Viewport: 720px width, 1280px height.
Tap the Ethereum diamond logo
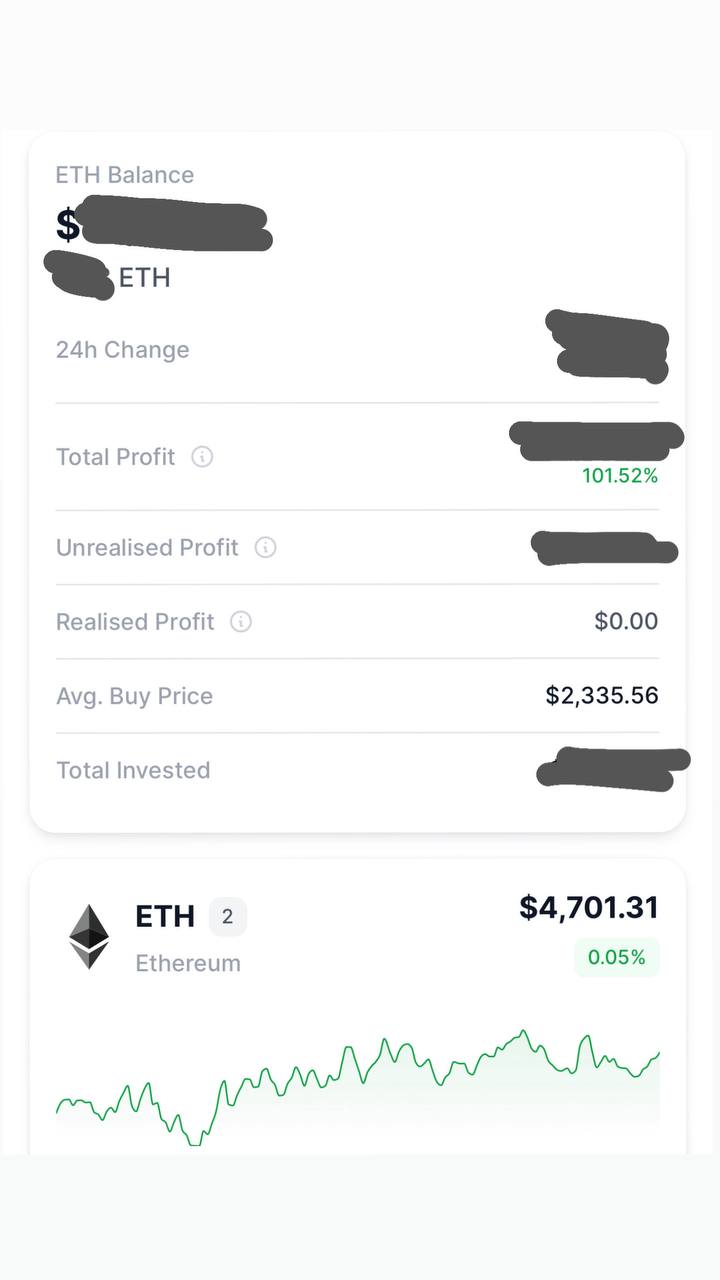point(89,937)
